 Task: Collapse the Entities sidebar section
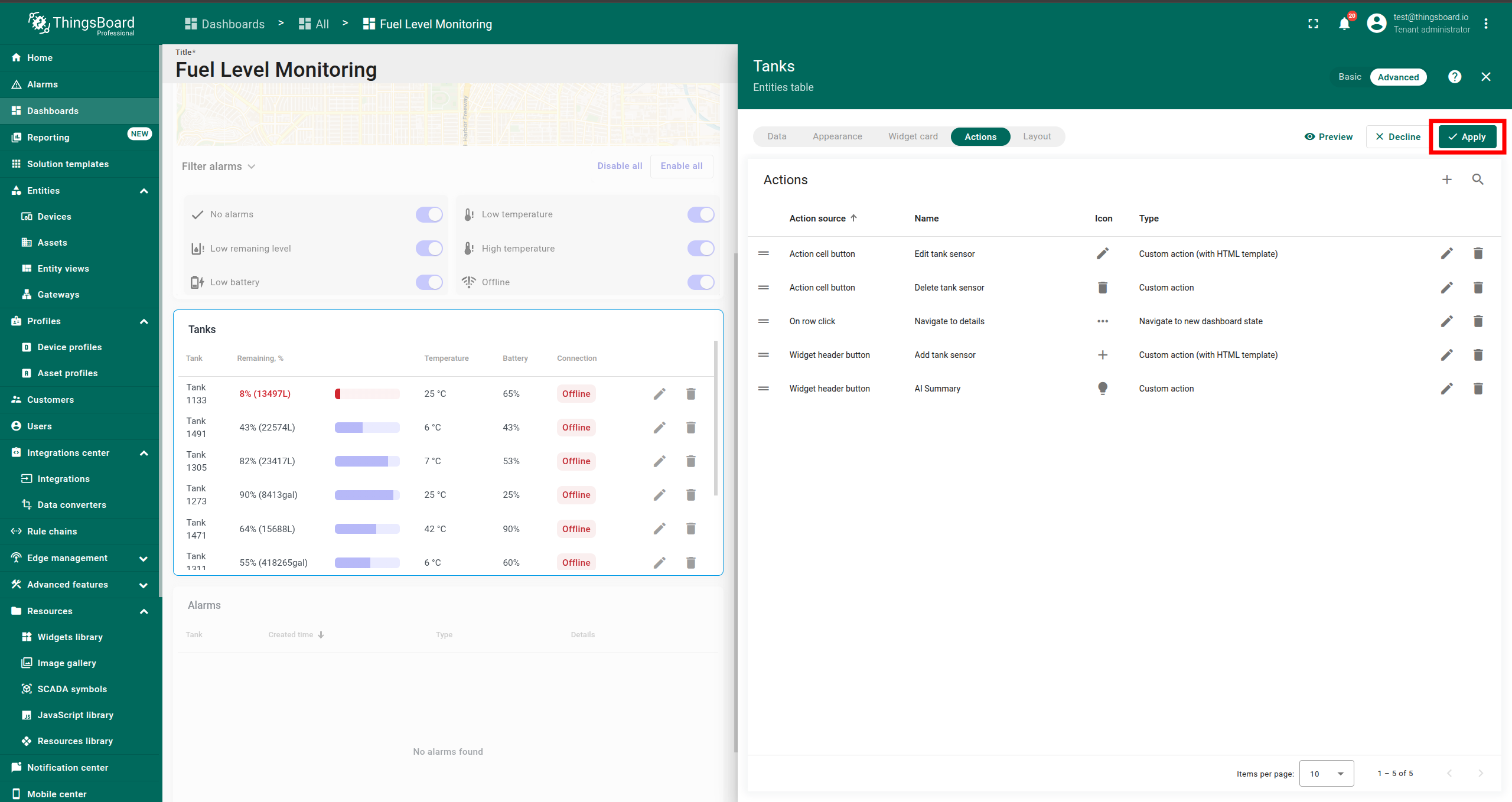[144, 191]
